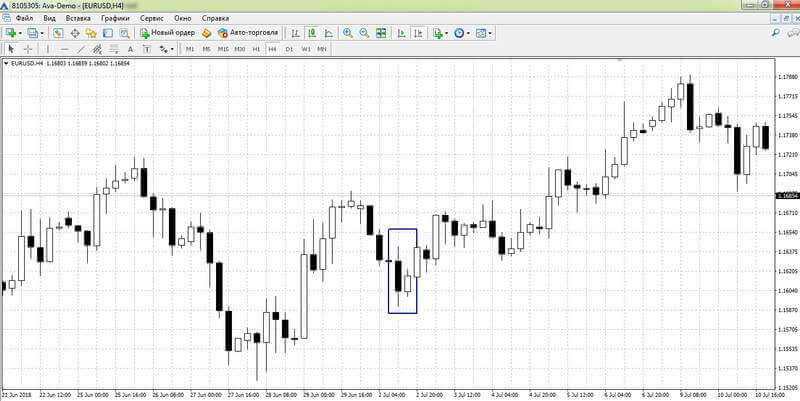Expand the new chart dropdown arrow

click(20, 33)
